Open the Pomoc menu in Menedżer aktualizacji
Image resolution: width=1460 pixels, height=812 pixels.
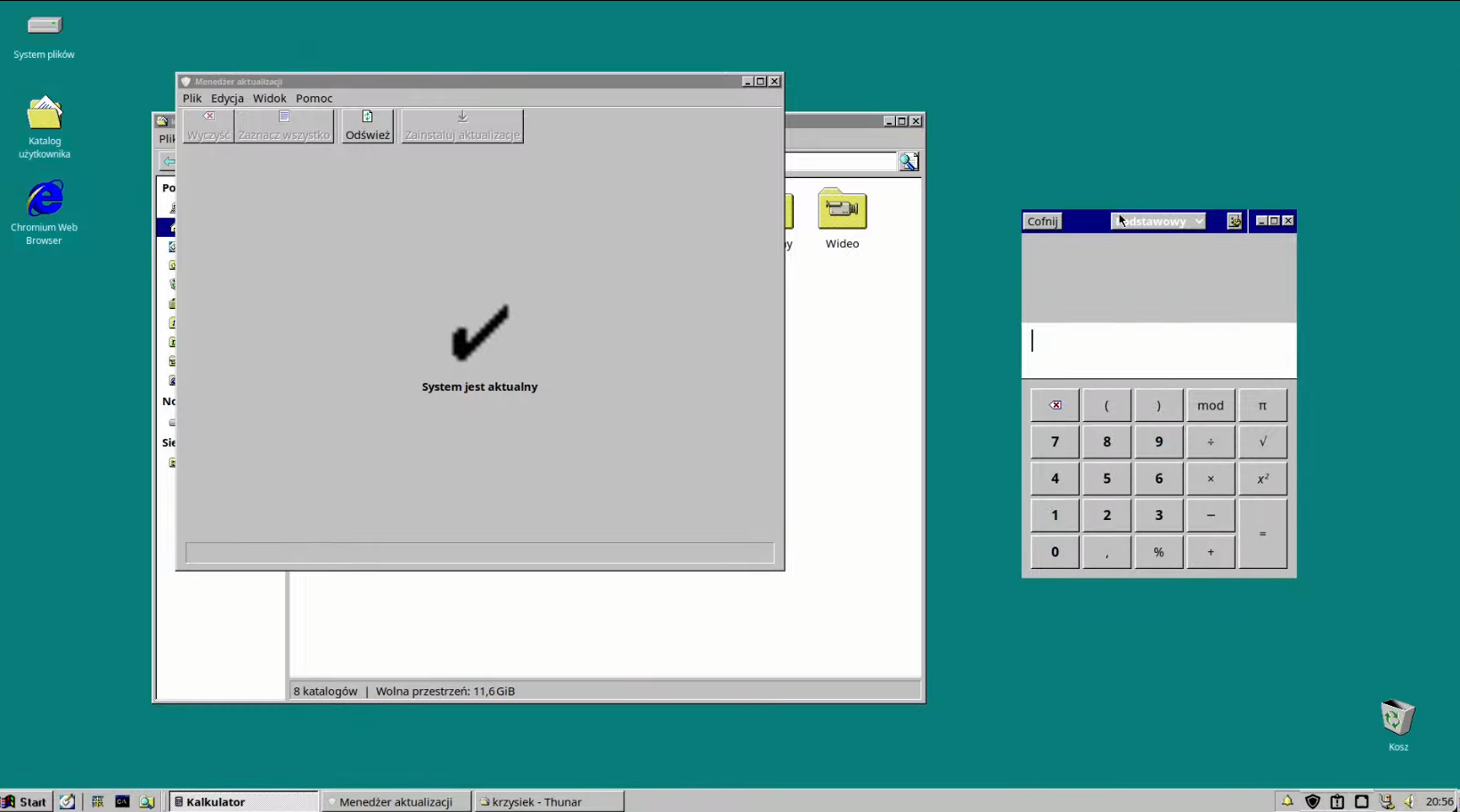[314, 98]
